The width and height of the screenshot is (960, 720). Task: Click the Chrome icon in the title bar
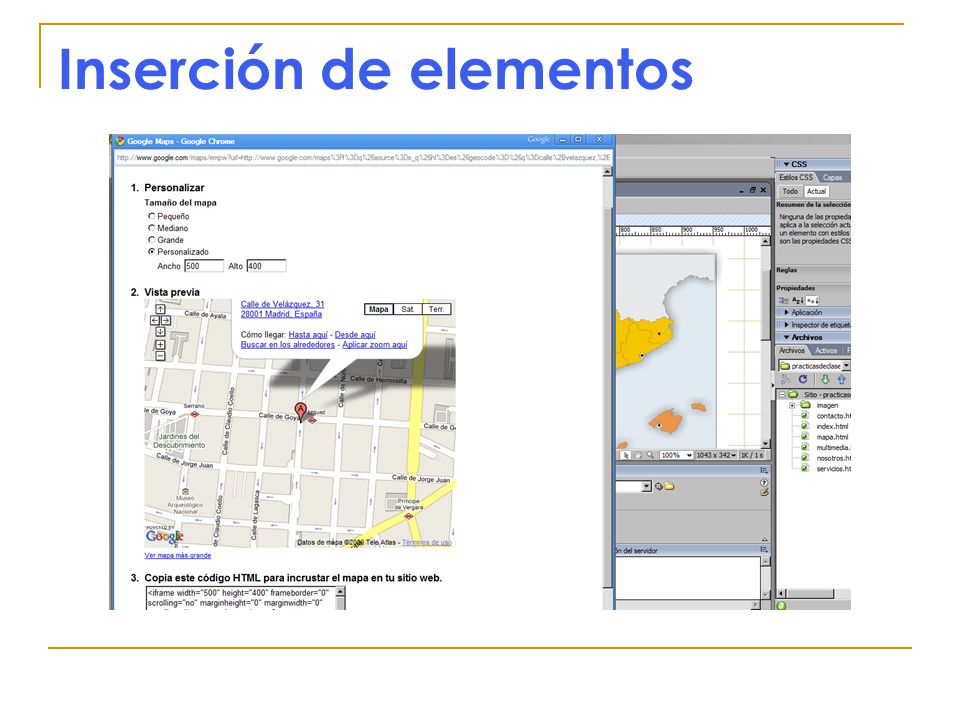(x=120, y=141)
